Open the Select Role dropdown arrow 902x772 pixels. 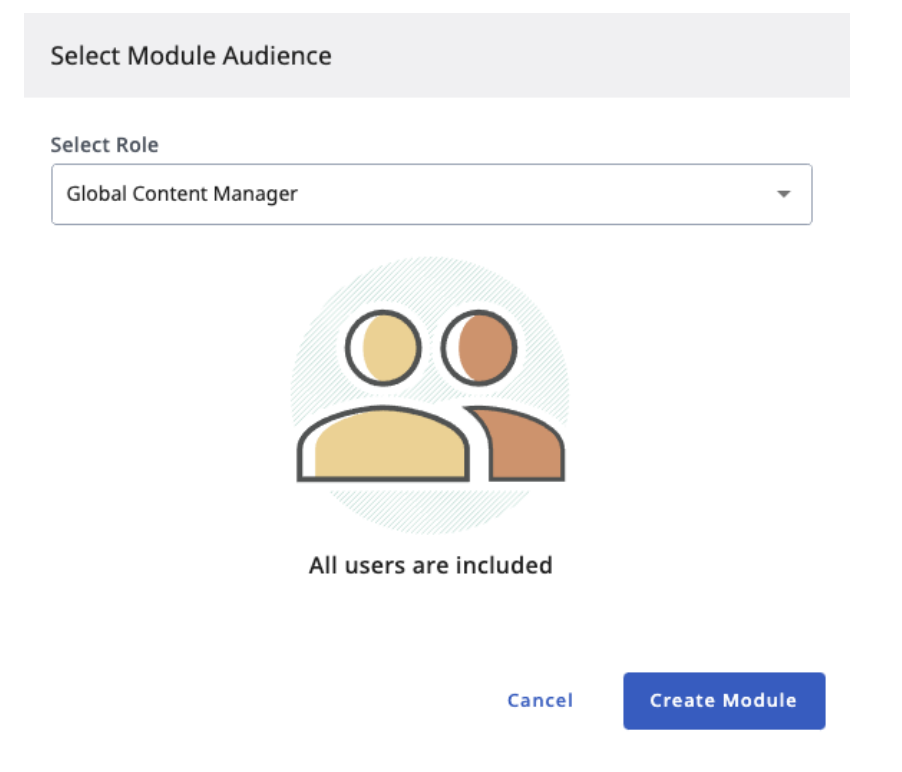coord(783,194)
